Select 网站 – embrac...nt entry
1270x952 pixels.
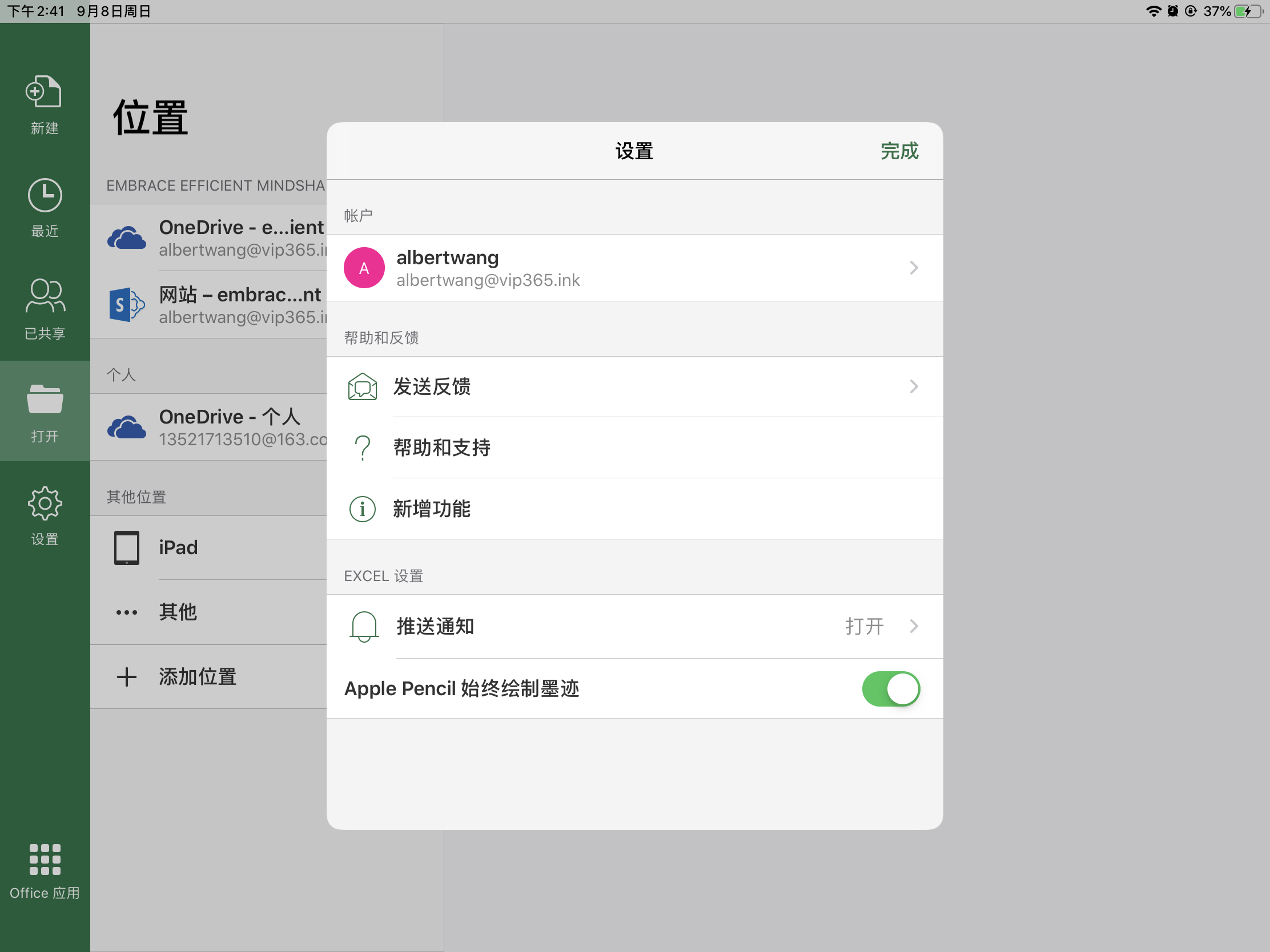208,305
